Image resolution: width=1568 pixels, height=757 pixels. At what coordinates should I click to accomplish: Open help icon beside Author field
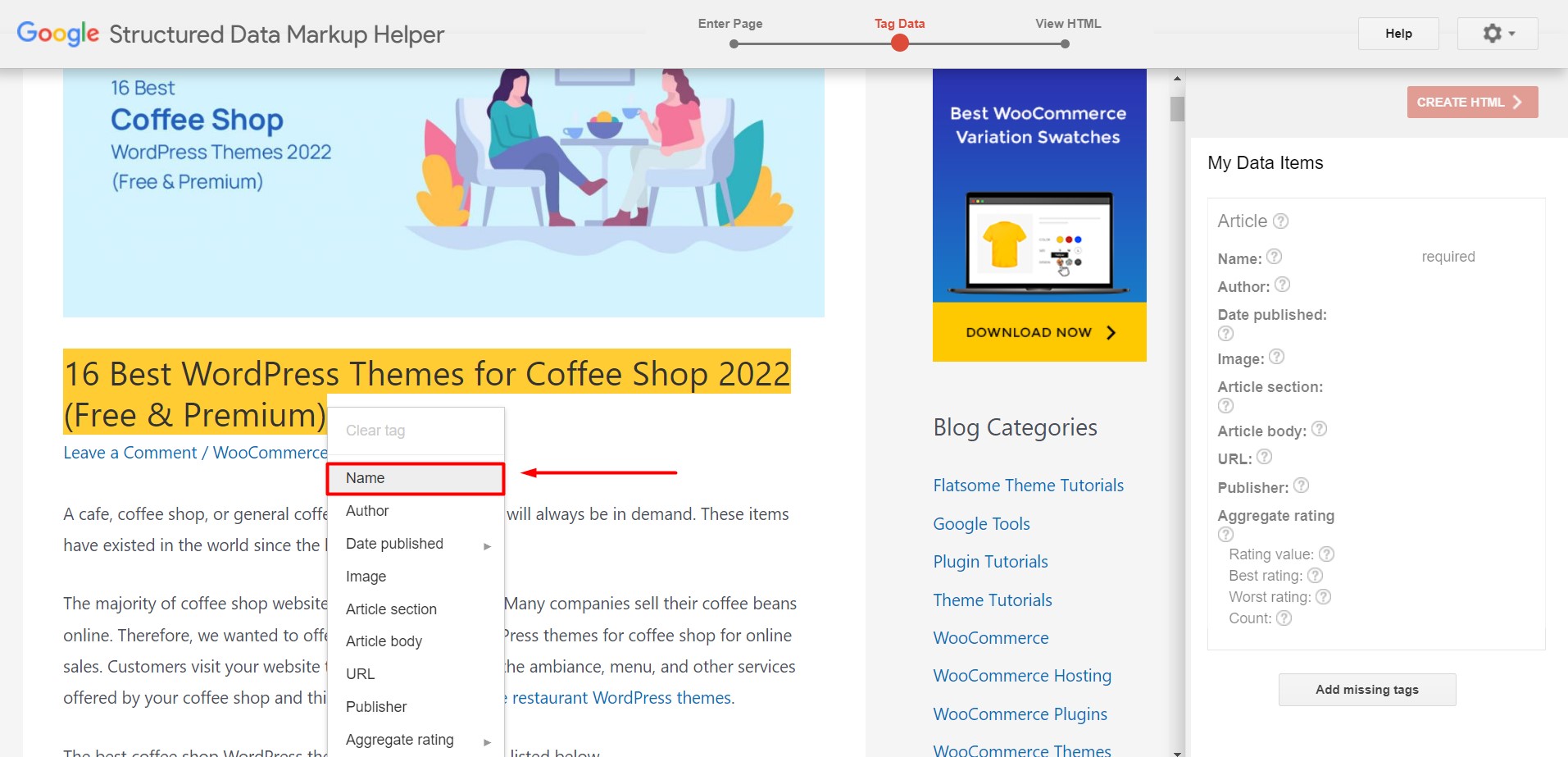pyautogui.click(x=1283, y=285)
